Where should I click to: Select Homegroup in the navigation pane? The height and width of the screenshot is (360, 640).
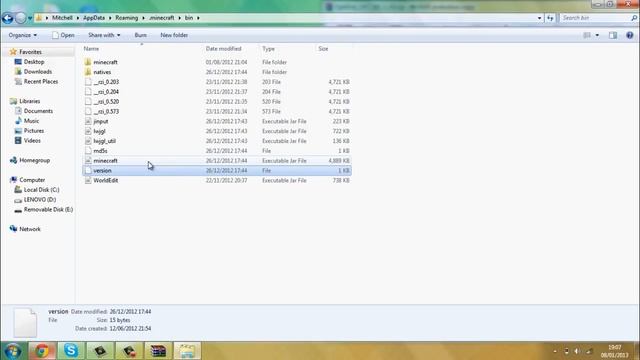tap(34, 160)
